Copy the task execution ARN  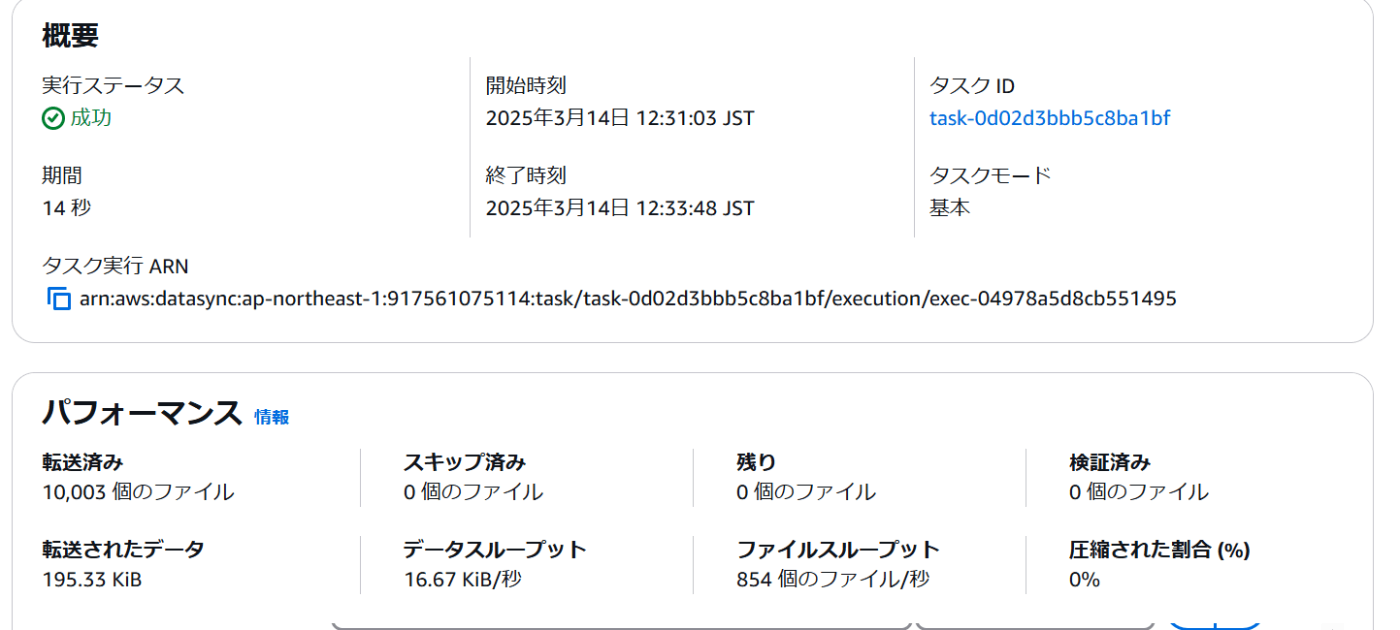59,298
